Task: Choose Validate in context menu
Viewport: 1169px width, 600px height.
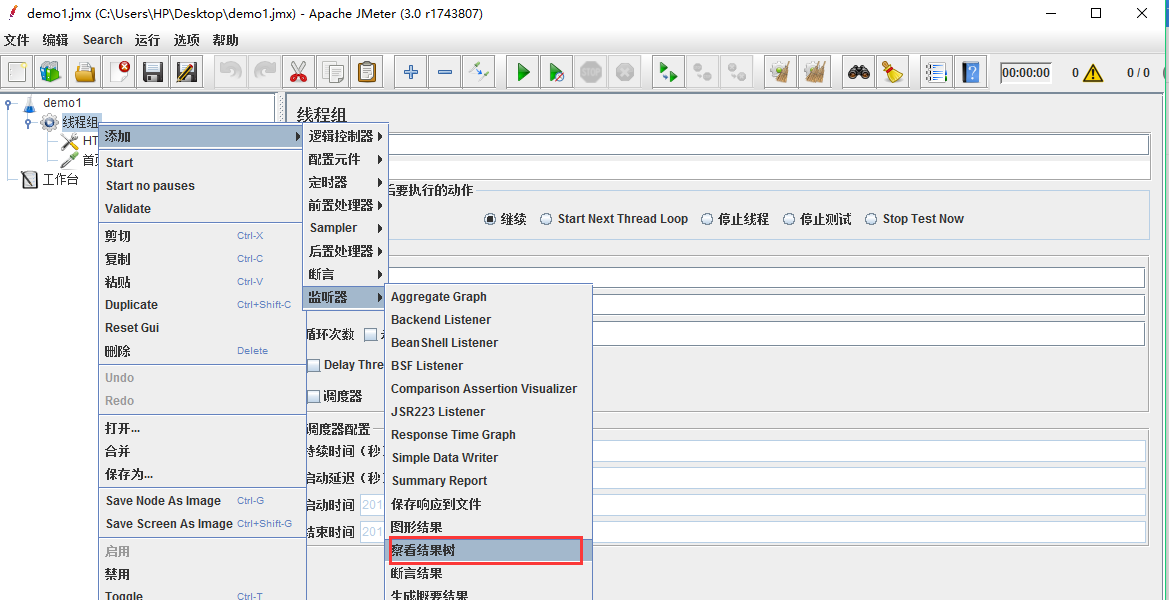Action: click(201, 209)
